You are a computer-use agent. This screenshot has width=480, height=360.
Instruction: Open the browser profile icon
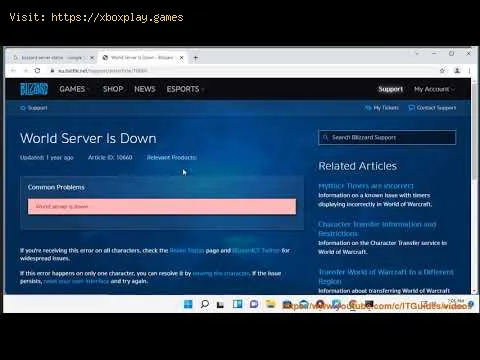pyautogui.click(x=457, y=71)
